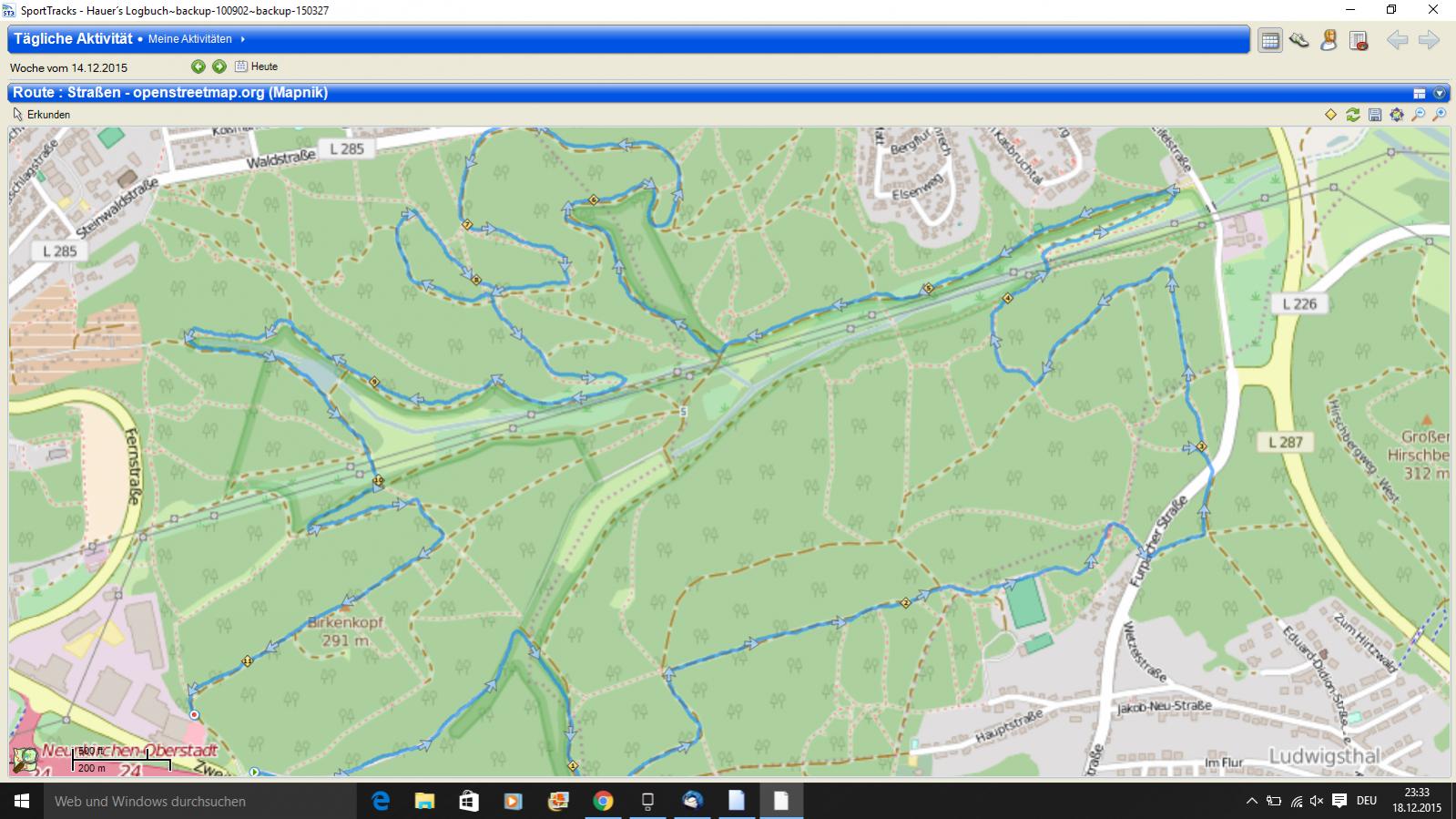Switch to the calendar view icon
The image size is (1456, 819).
[1269, 40]
